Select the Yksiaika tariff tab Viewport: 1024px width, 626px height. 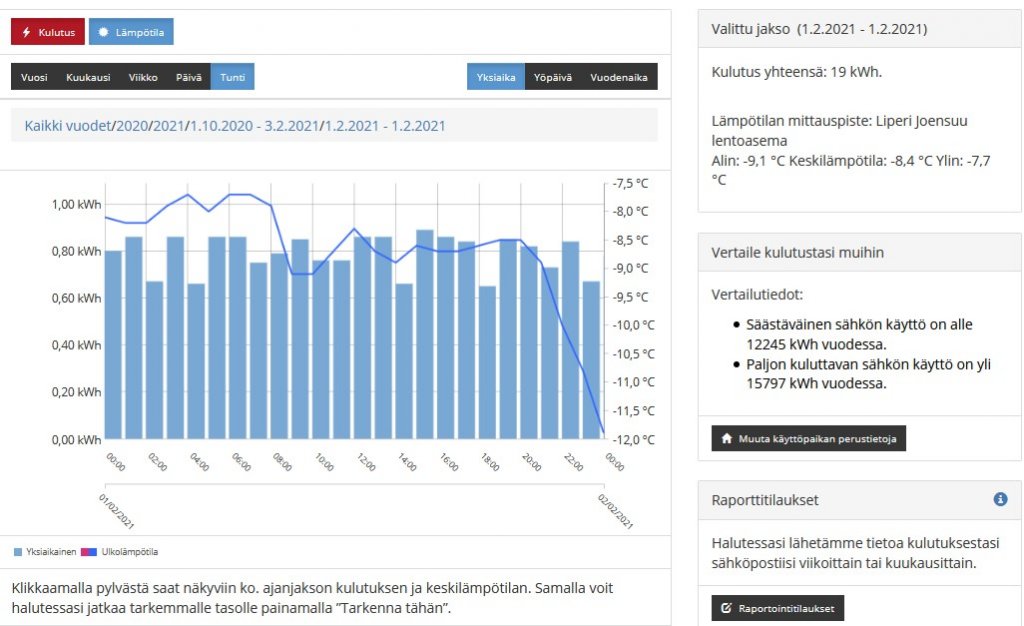pos(496,77)
